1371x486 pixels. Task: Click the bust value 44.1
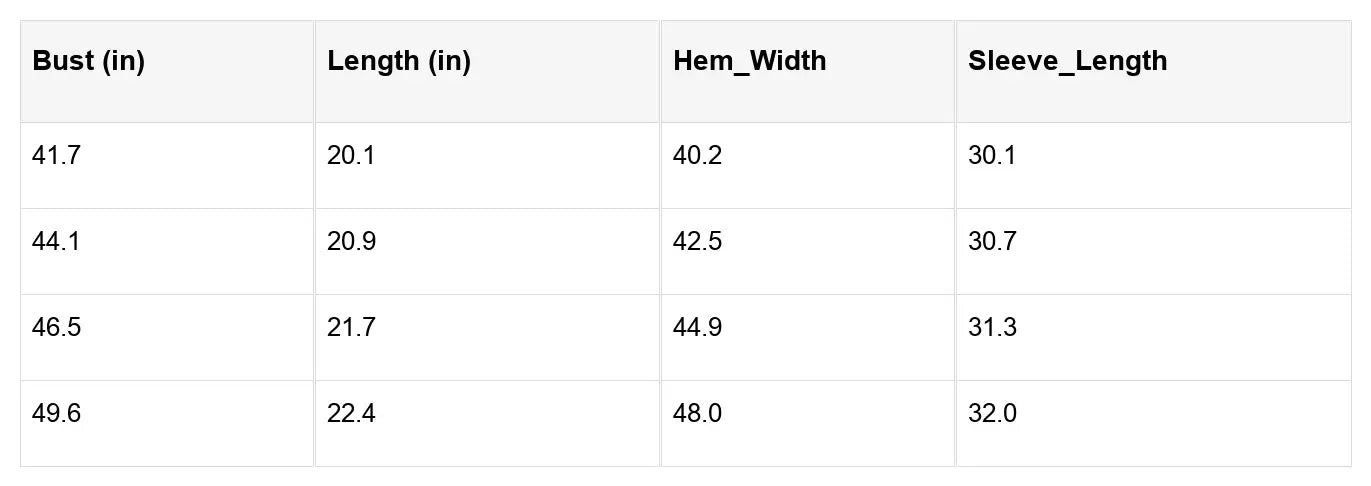57,242
